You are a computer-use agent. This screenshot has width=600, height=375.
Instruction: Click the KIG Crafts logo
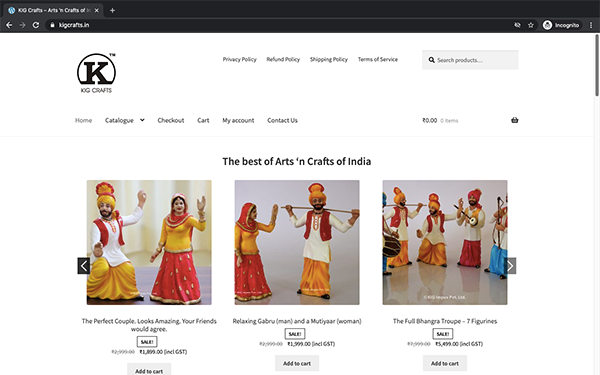pyautogui.click(x=96, y=73)
